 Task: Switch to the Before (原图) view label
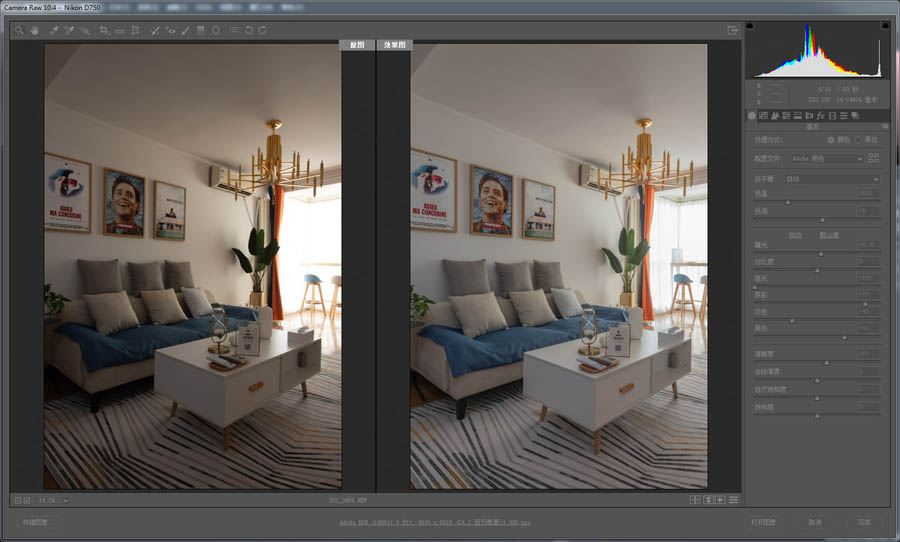click(x=357, y=44)
